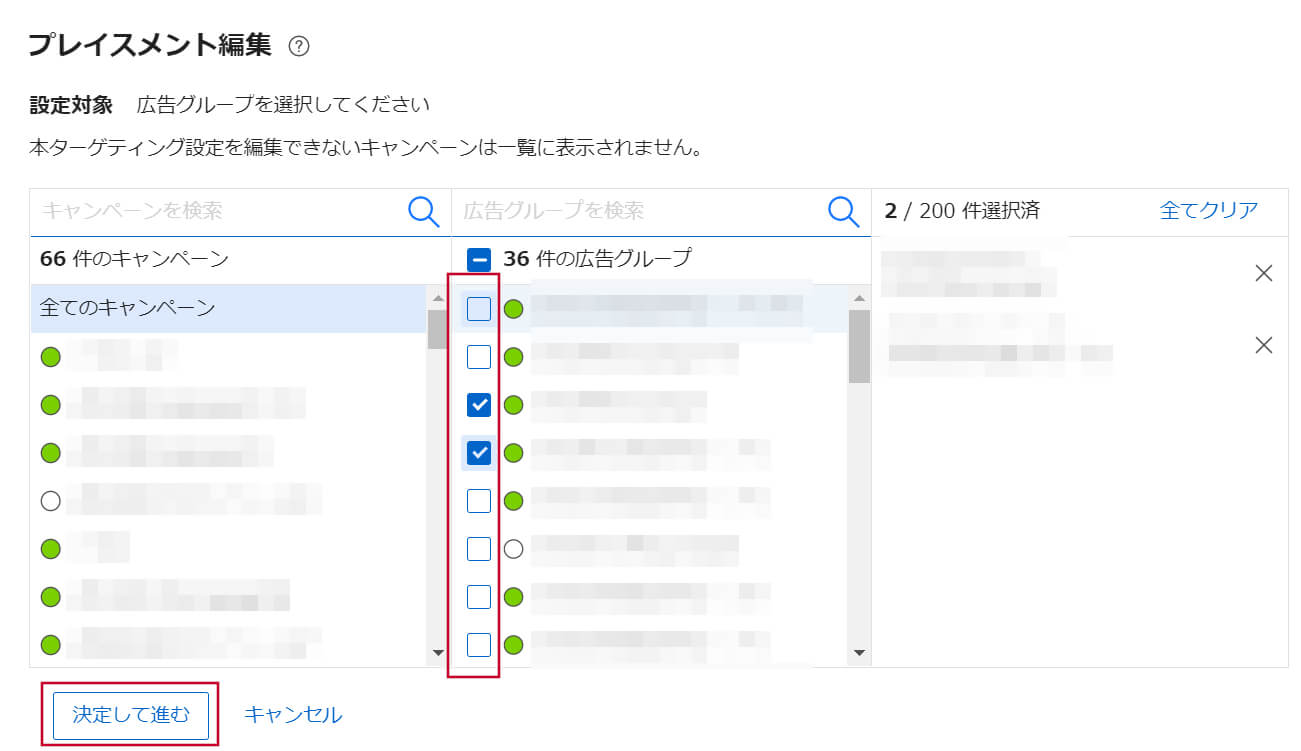Click the ad group list scrollbar thumb

click(x=859, y=346)
